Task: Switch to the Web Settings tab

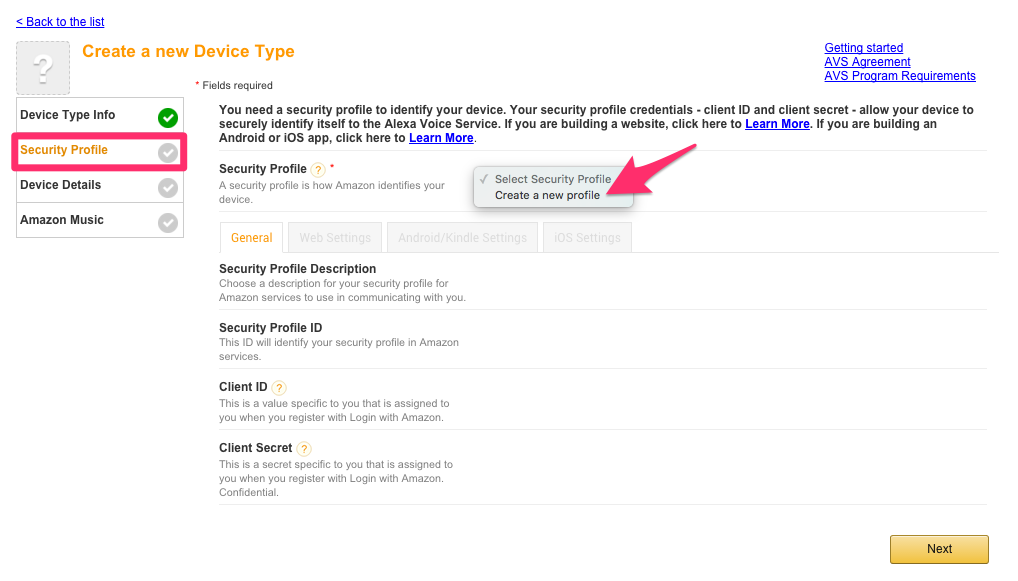Action: 335,238
